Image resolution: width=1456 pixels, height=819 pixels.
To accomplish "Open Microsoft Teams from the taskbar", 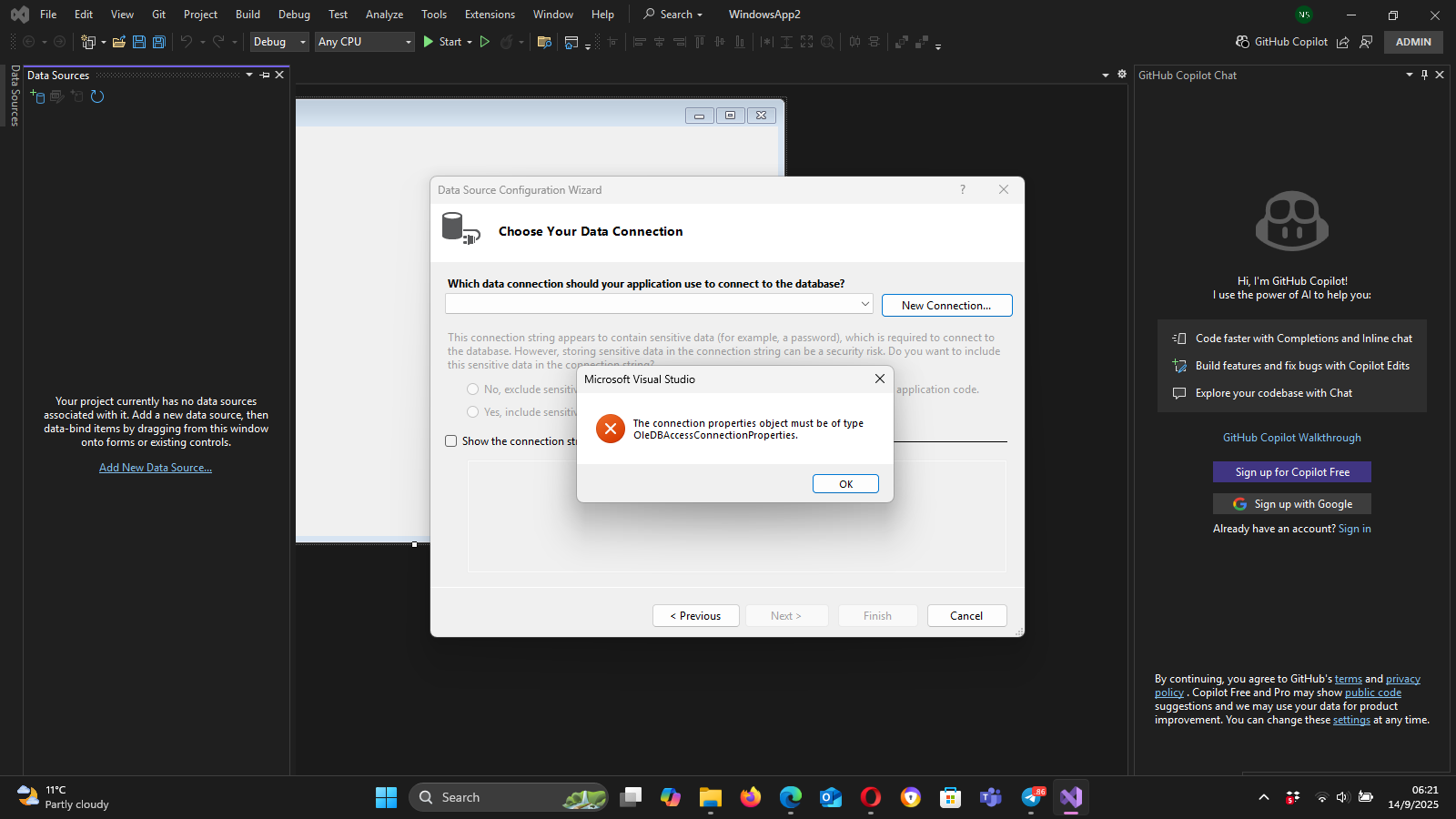I will (991, 797).
